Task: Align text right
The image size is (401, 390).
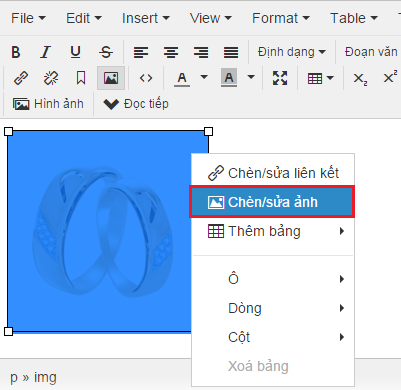Action: (201, 52)
